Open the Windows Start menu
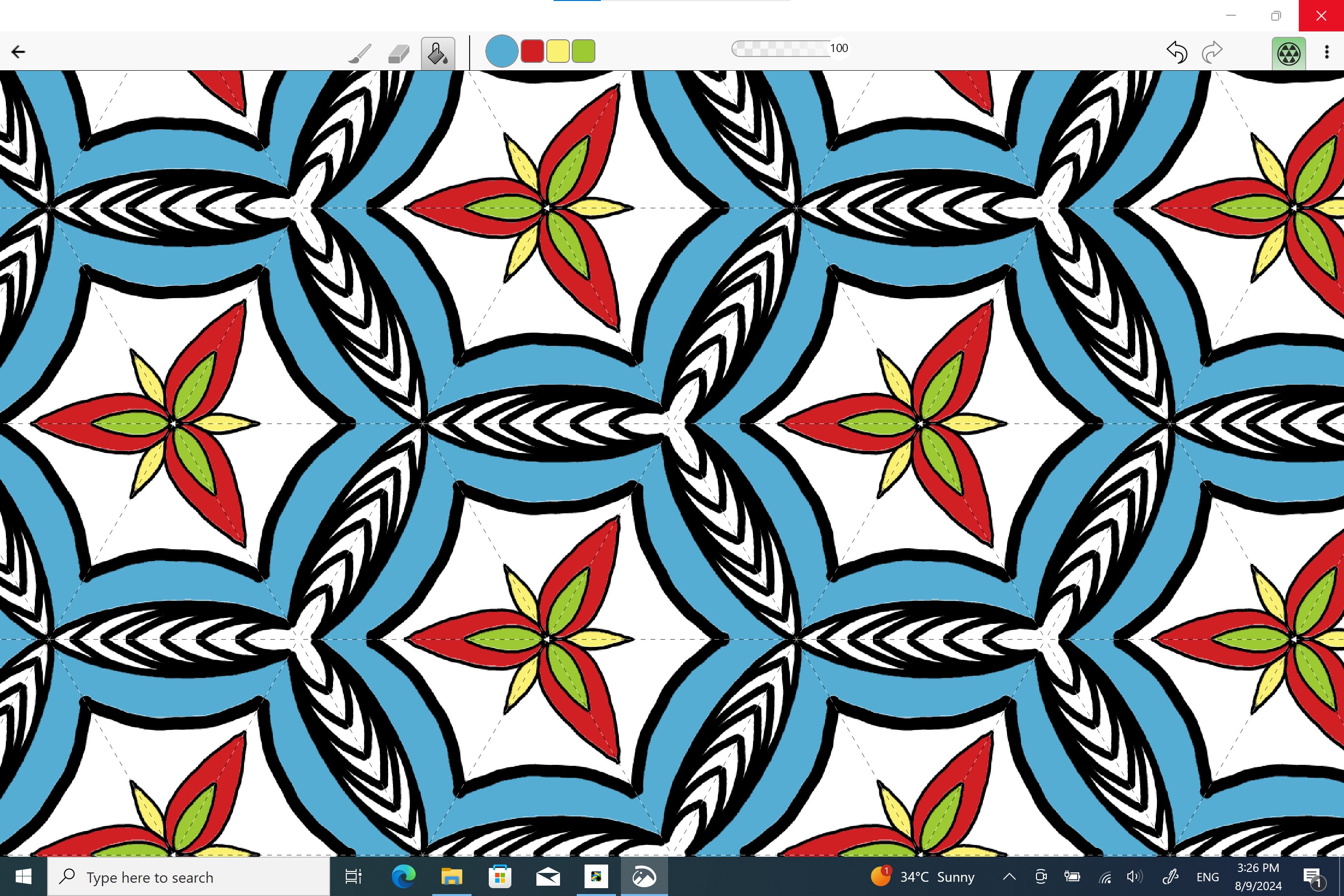 tap(24, 876)
